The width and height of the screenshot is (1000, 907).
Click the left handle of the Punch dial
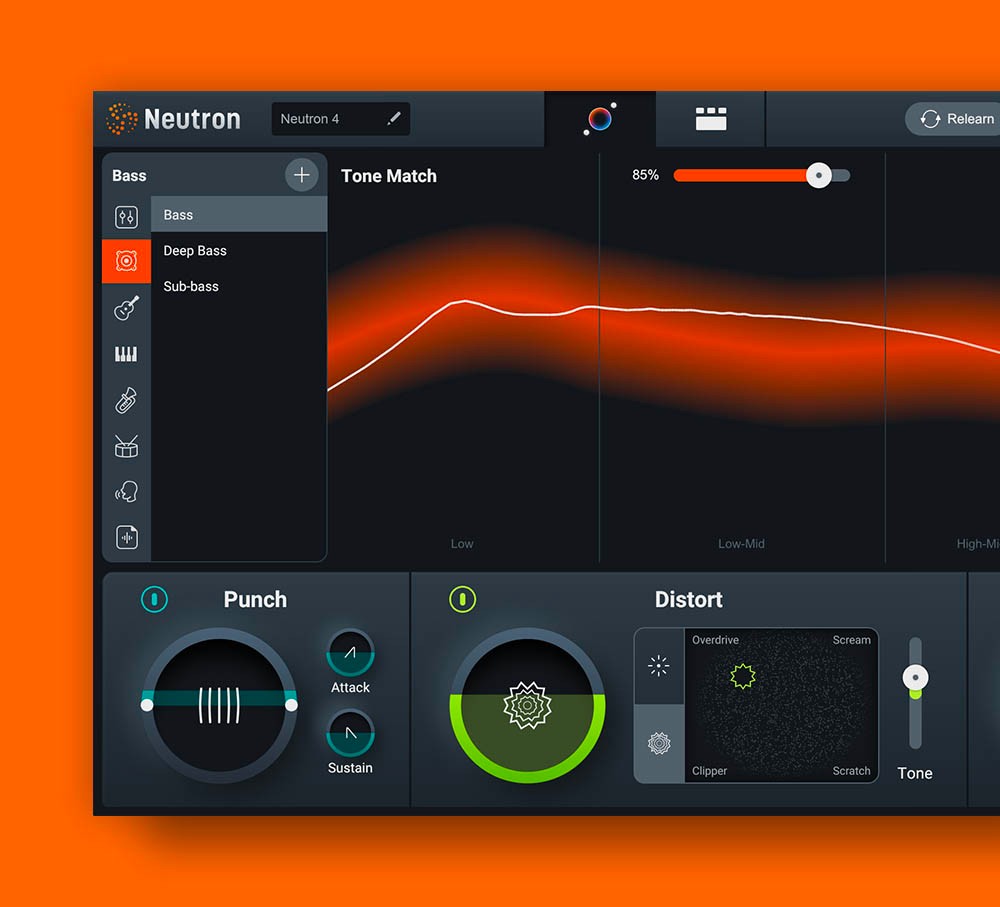[x=147, y=705]
